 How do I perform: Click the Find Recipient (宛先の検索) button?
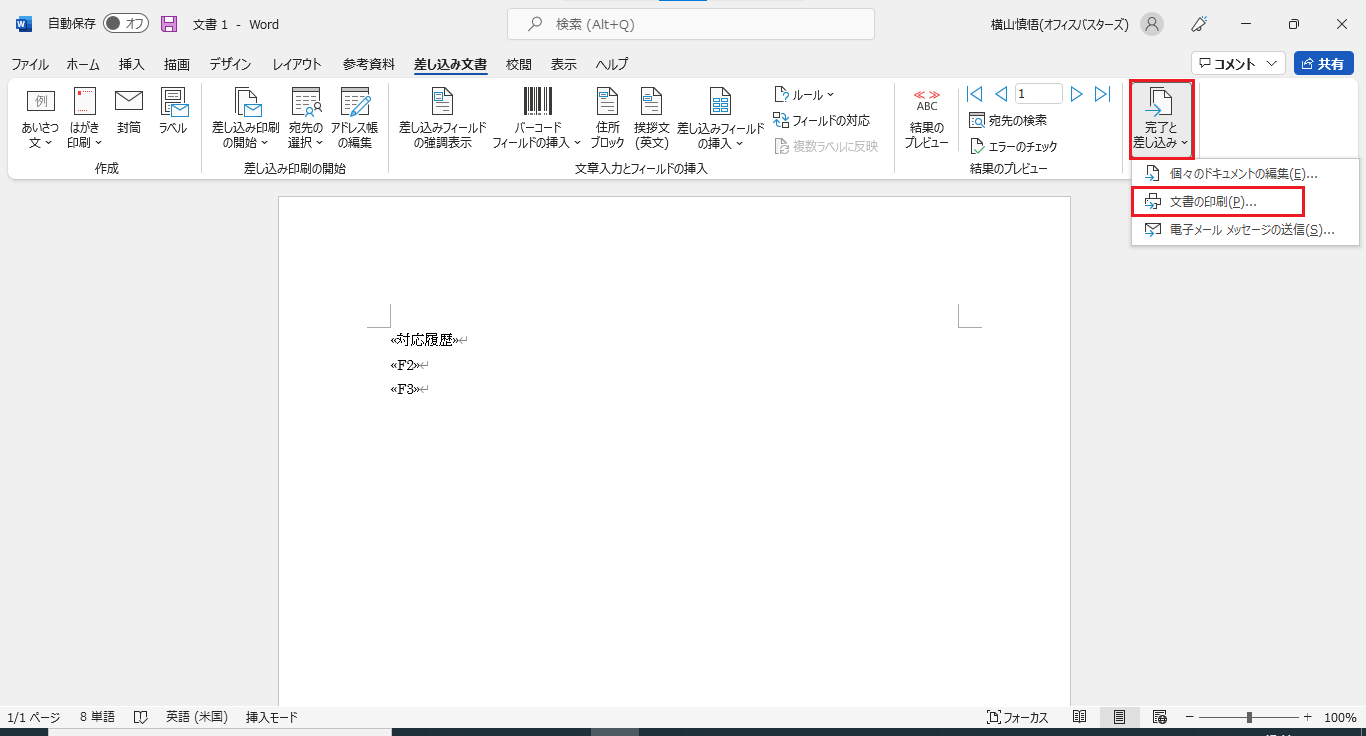[x=1008, y=120]
